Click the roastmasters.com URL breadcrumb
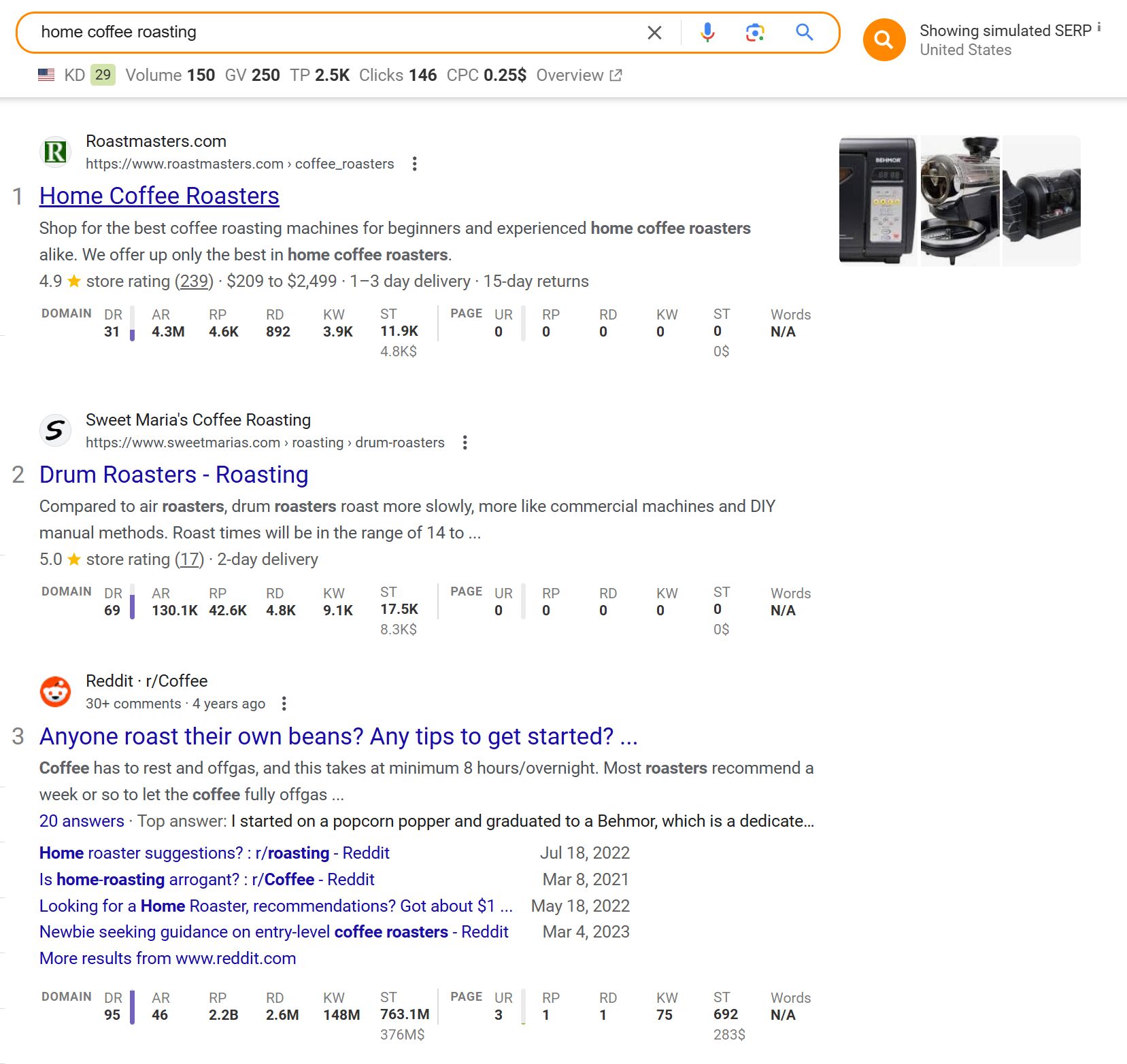Viewport: 1127px width, 1064px height. (239, 164)
